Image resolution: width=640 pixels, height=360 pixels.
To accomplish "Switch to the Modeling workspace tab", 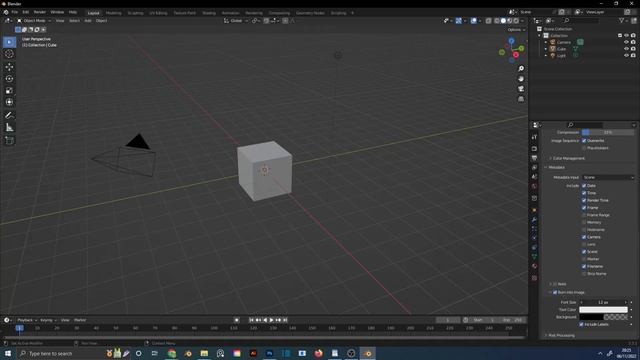I will (x=113, y=13).
